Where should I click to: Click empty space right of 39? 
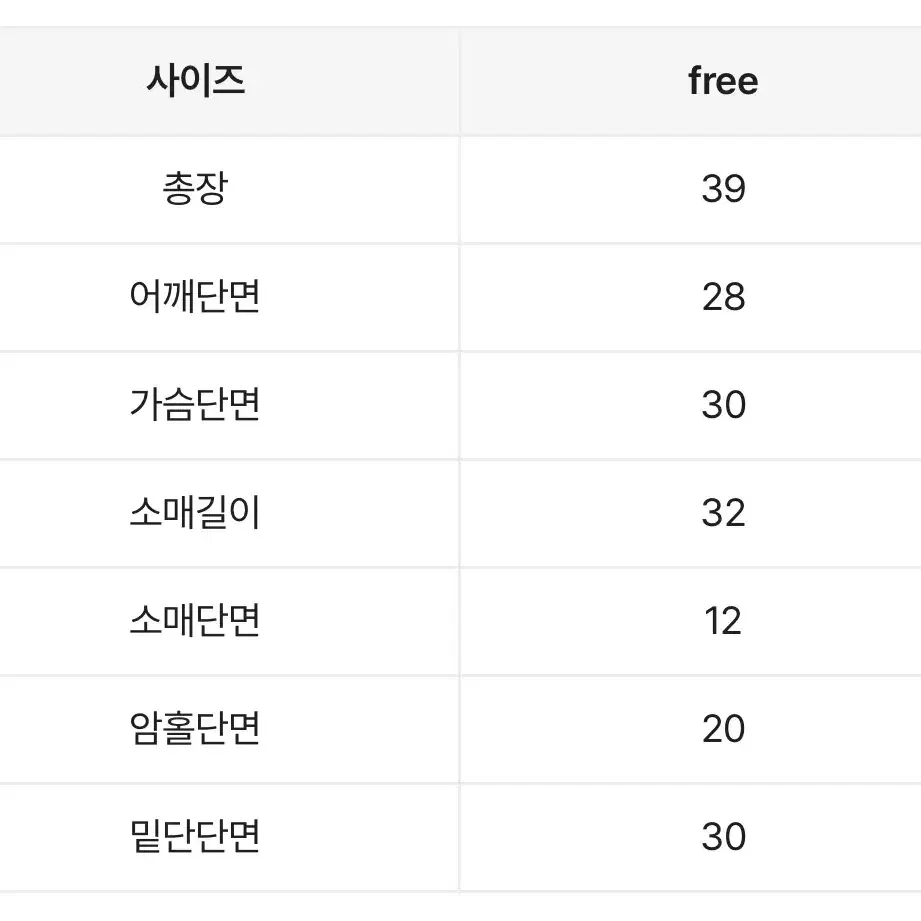click(x=834, y=189)
